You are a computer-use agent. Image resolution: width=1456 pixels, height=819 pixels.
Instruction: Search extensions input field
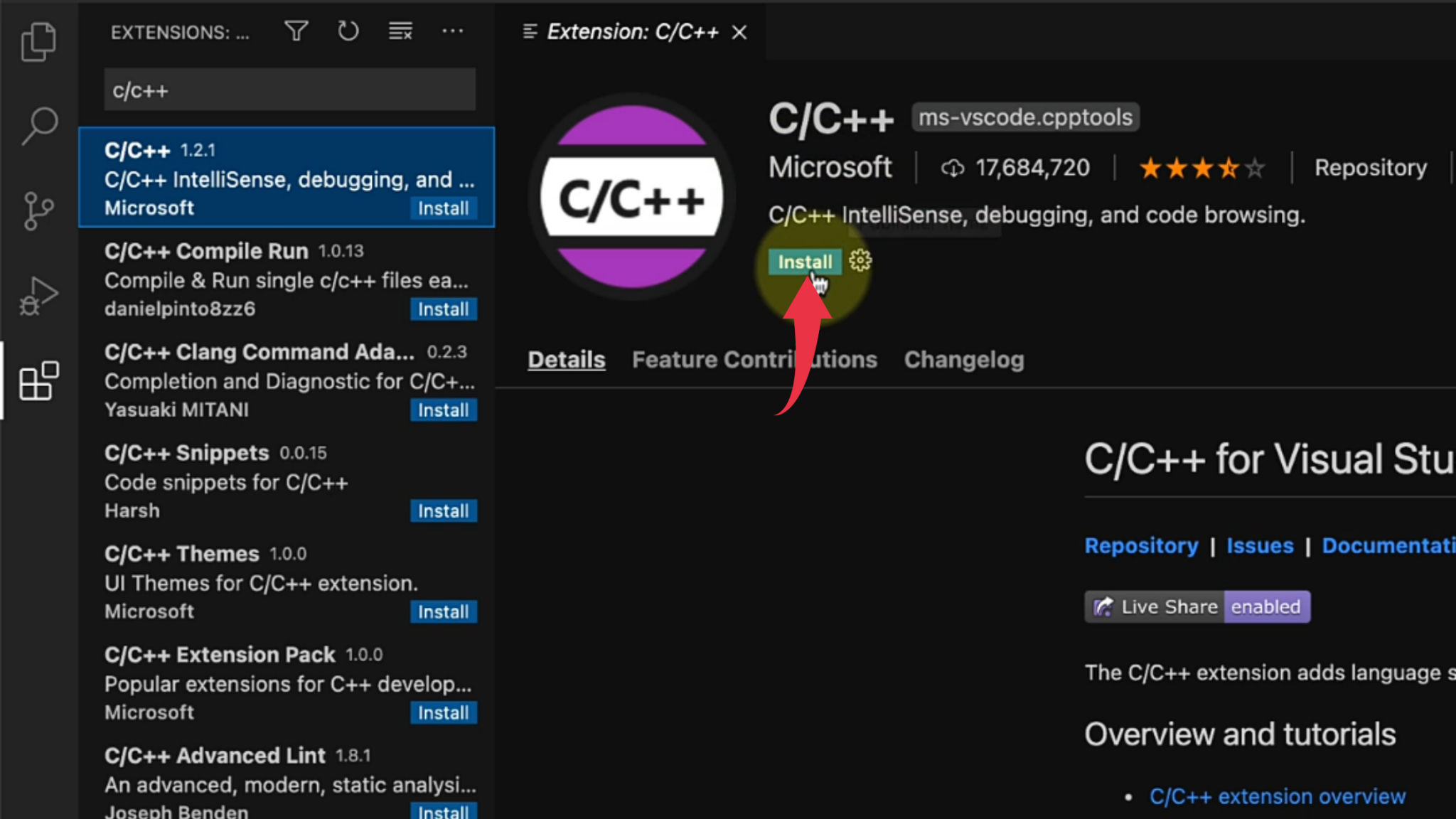(x=289, y=90)
